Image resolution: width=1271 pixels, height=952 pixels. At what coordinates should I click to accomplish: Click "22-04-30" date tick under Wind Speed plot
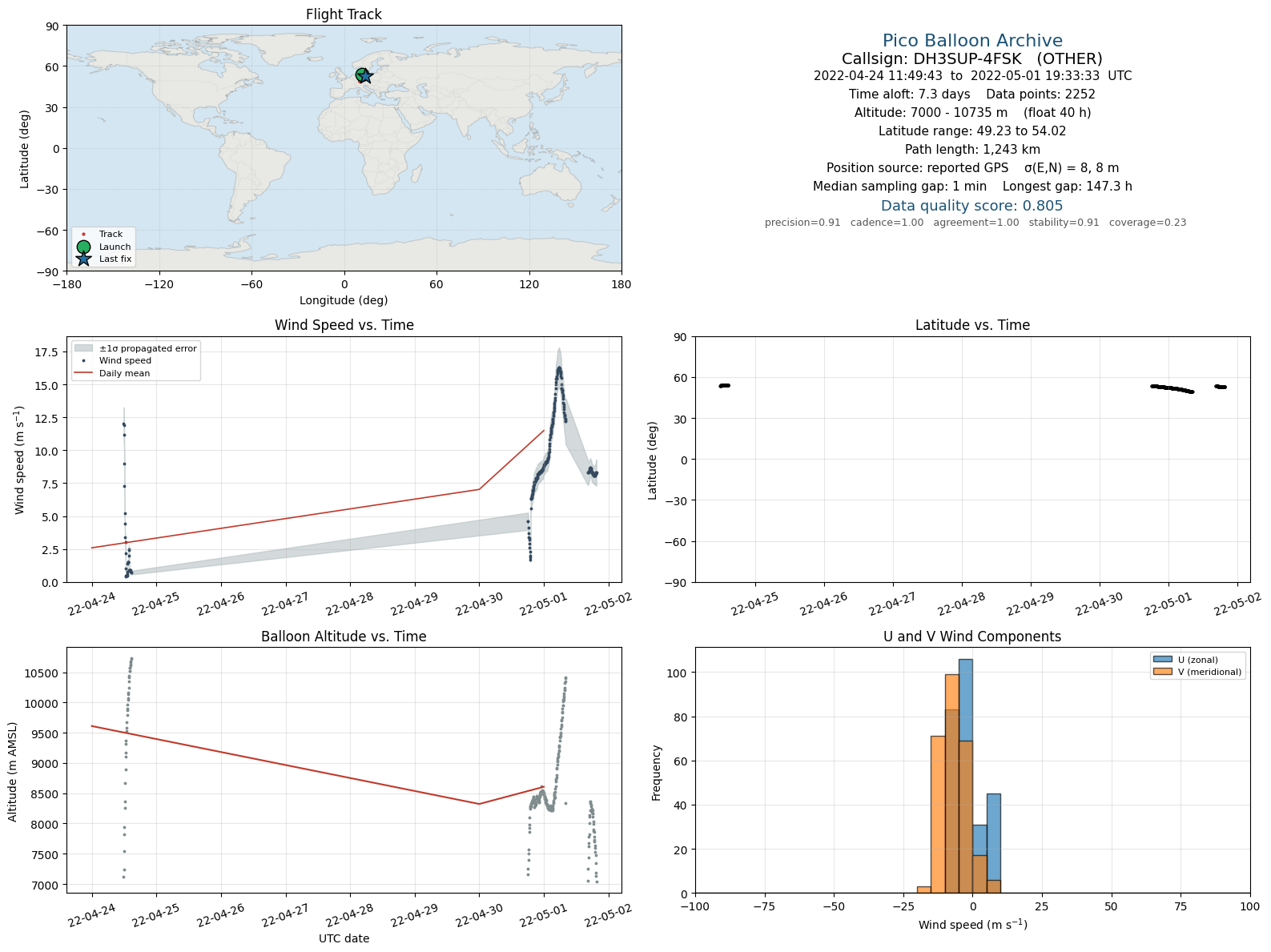click(x=480, y=605)
